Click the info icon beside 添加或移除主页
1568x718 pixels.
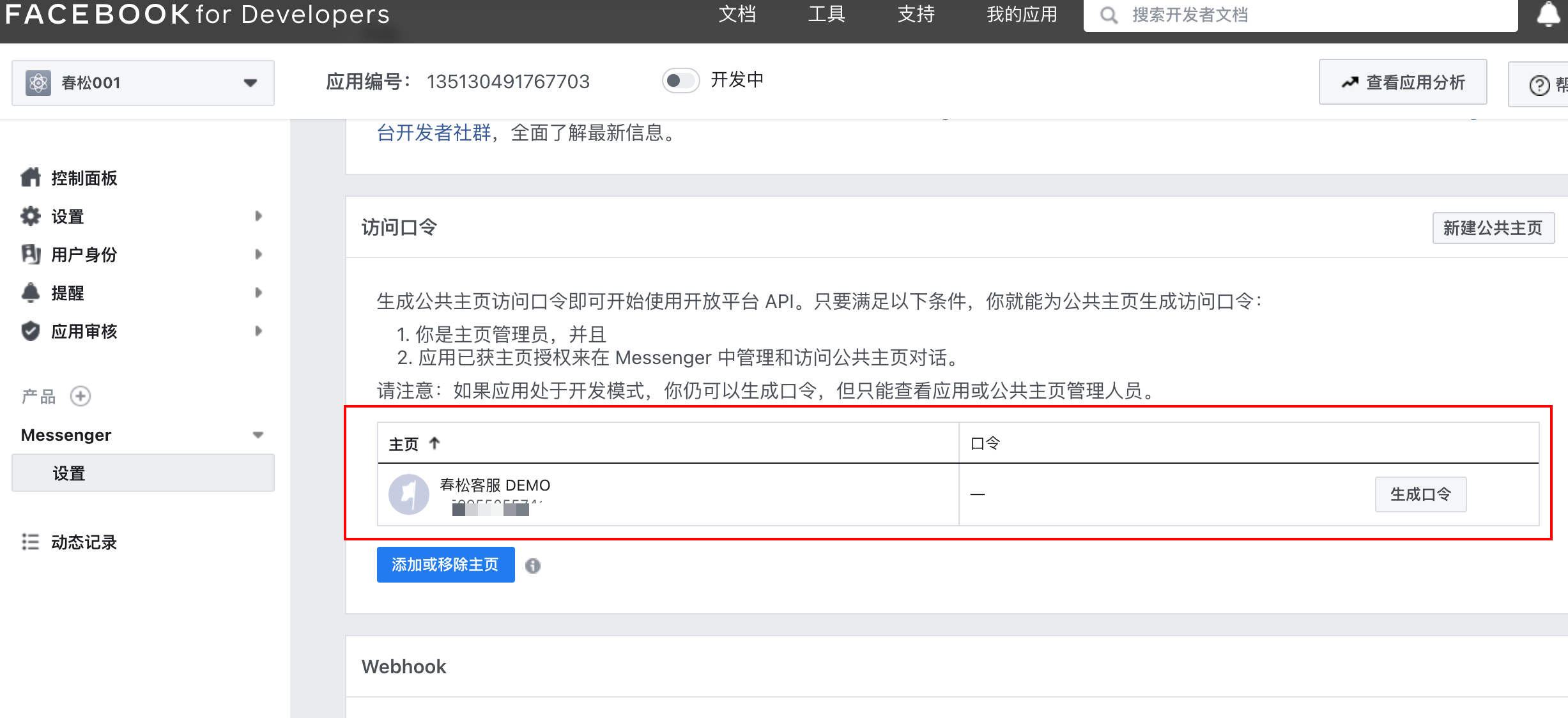pos(533,565)
